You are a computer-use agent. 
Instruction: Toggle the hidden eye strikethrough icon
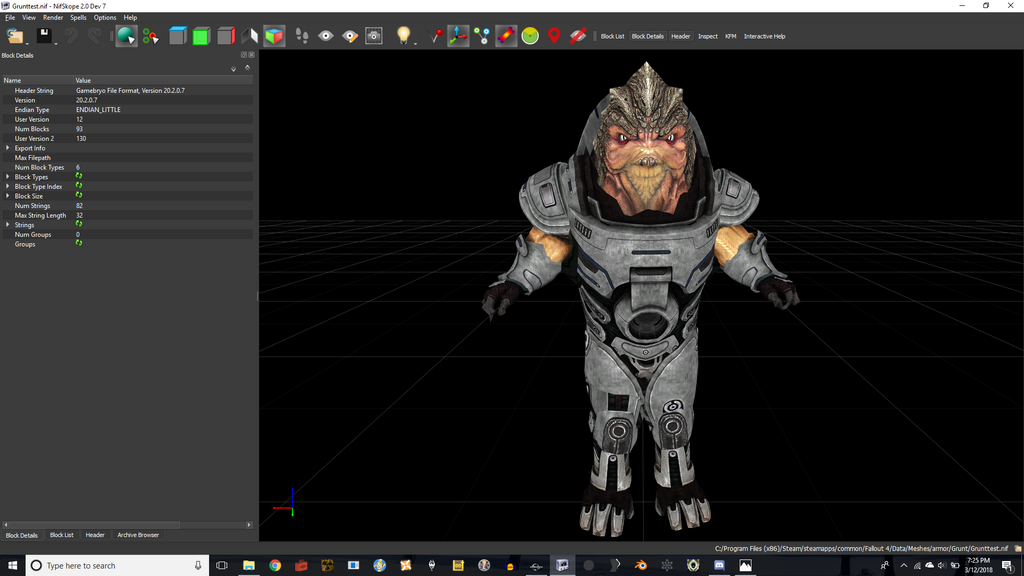577,36
